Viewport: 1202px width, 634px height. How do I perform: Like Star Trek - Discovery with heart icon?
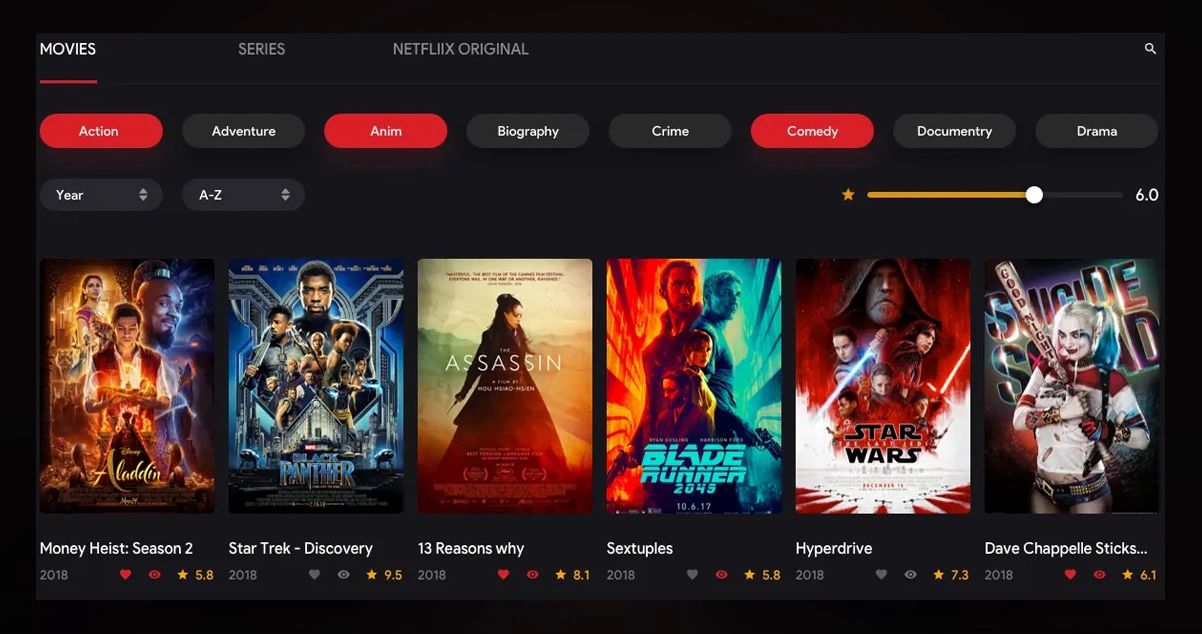pyautogui.click(x=314, y=575)
